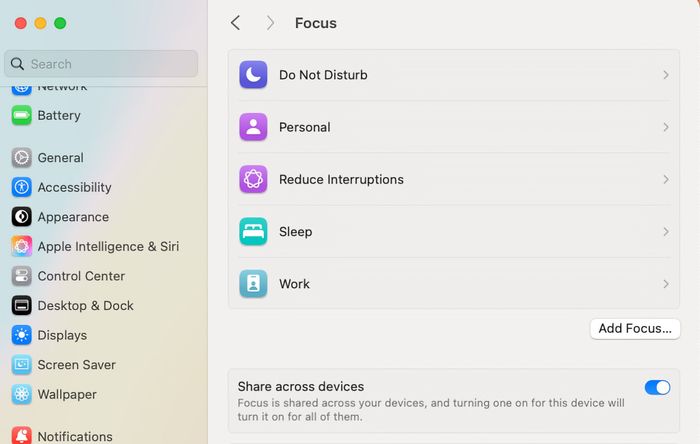Click the Share across devices heading
Screen dimensions: 700x444
(x=300, y=386)
